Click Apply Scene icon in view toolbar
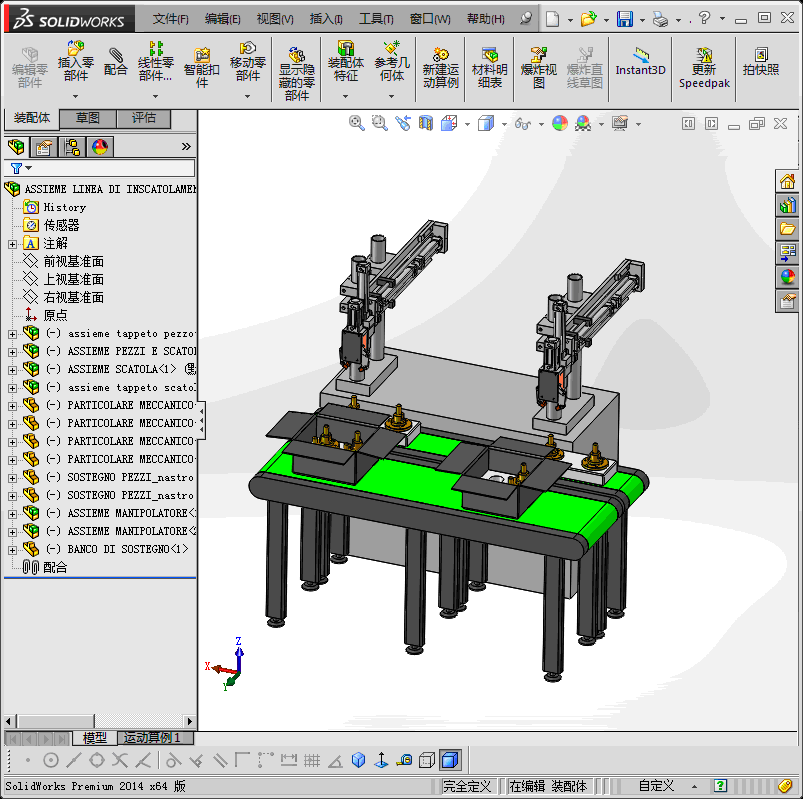The width and height of the screenshot is (803, 799). [x=583, y=123]
